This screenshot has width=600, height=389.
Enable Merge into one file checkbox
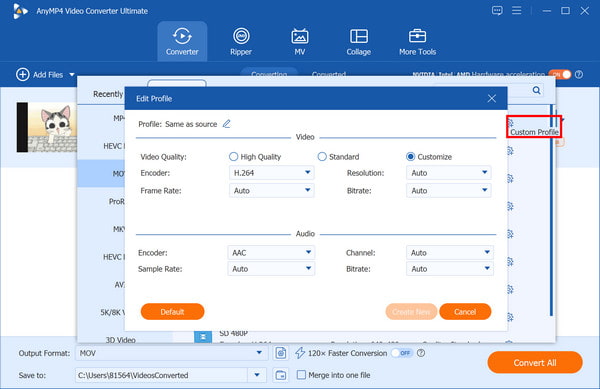301,374
